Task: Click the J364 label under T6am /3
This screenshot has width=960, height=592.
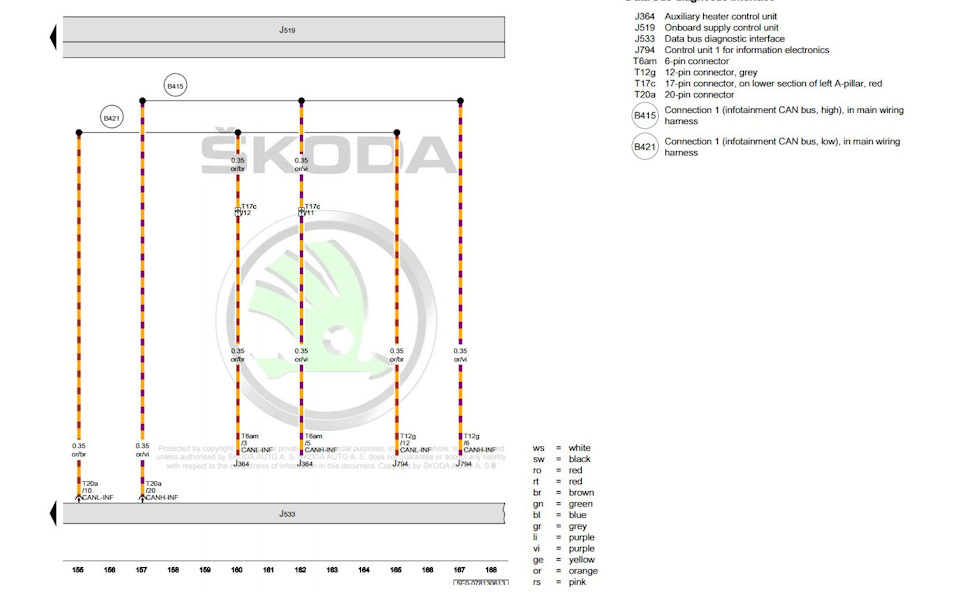Action: pyautogui.click(x=241, y=464)
